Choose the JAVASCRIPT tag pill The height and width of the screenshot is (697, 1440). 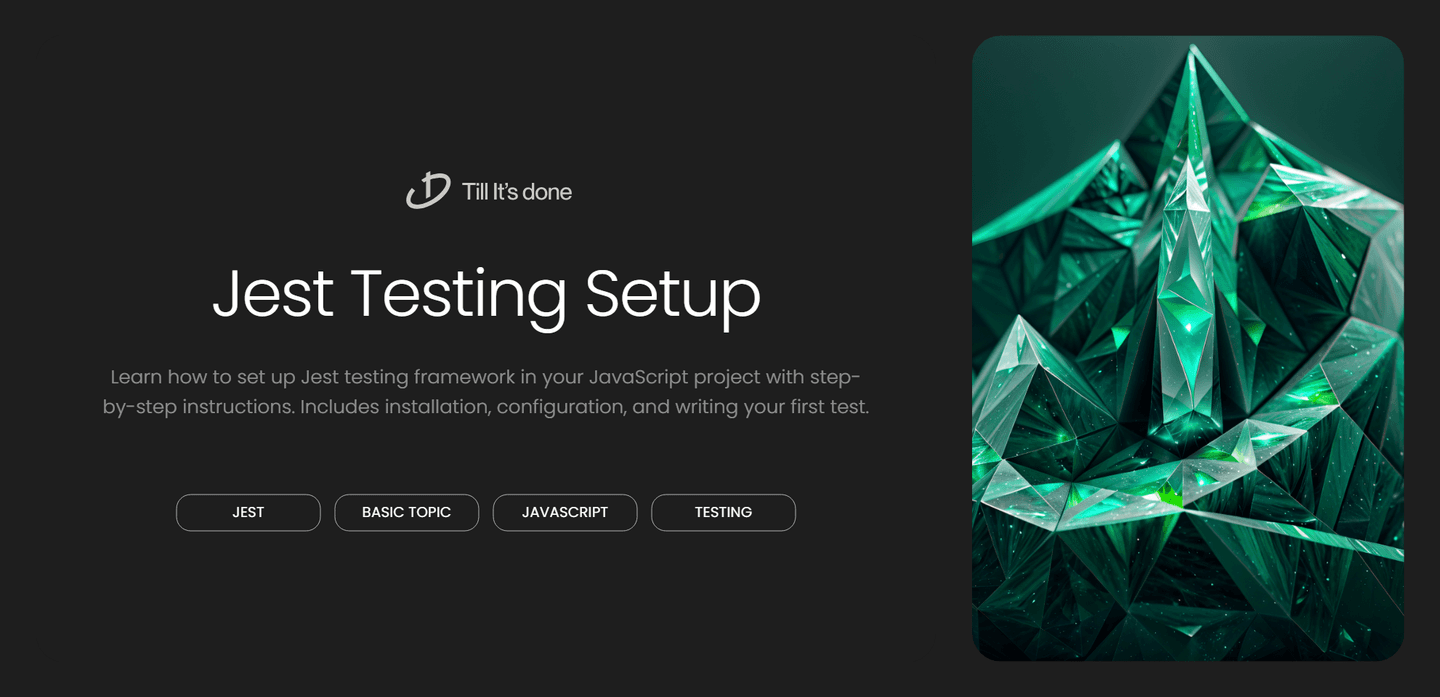pos(565,512)
